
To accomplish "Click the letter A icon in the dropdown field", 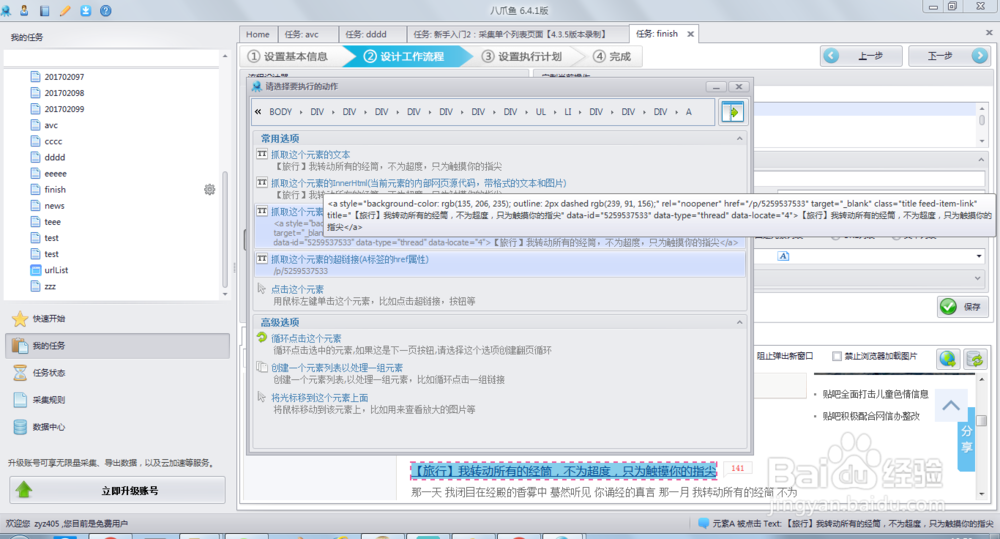I will [x=783, y=256].
